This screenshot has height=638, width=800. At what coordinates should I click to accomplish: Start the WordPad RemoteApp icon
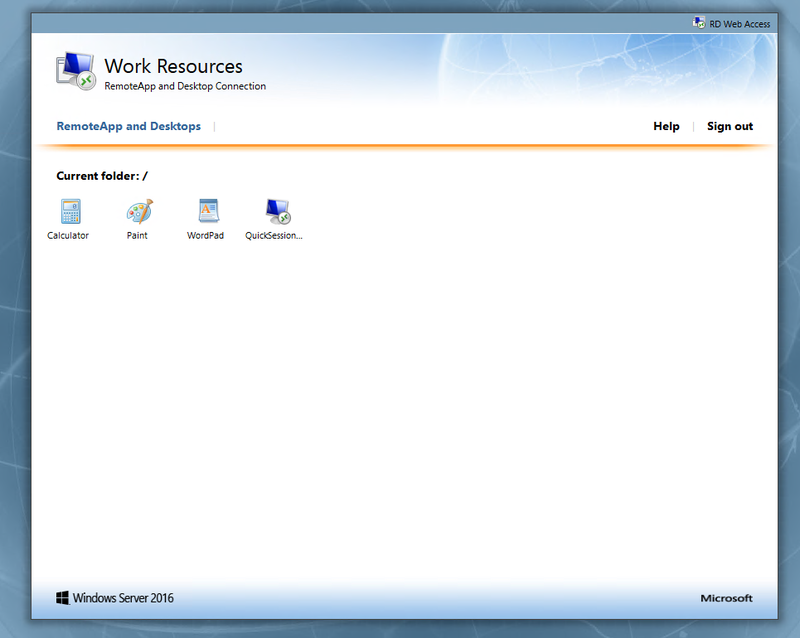(x=206, y=211)
